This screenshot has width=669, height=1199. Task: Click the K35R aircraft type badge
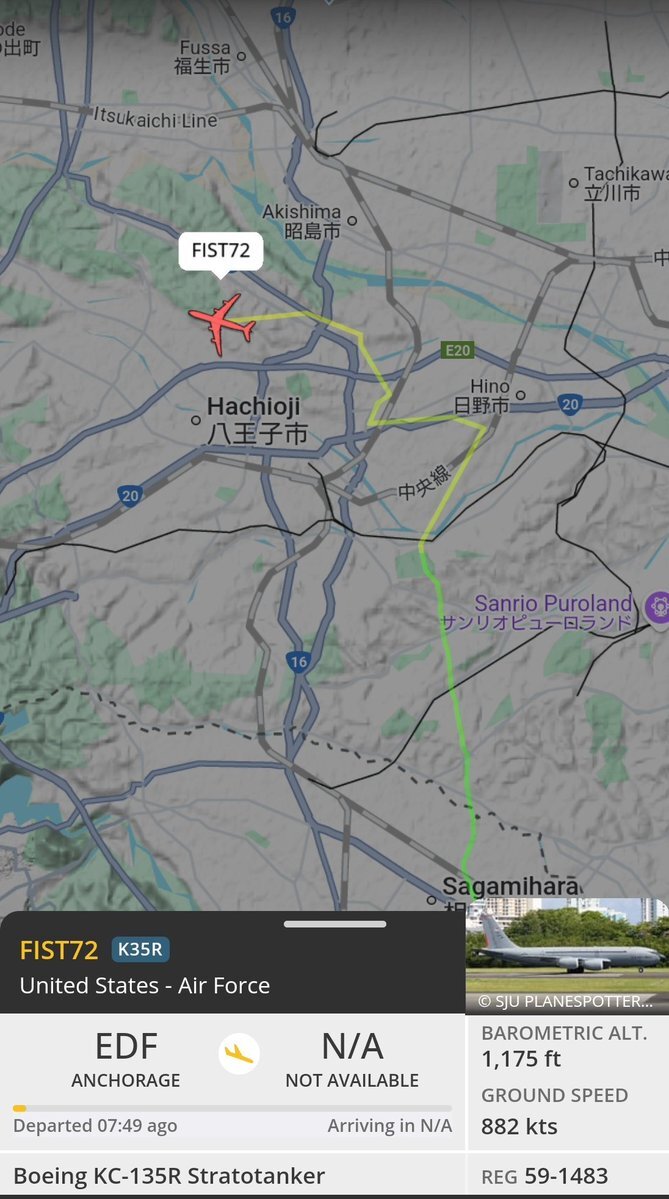coord(141,950)
